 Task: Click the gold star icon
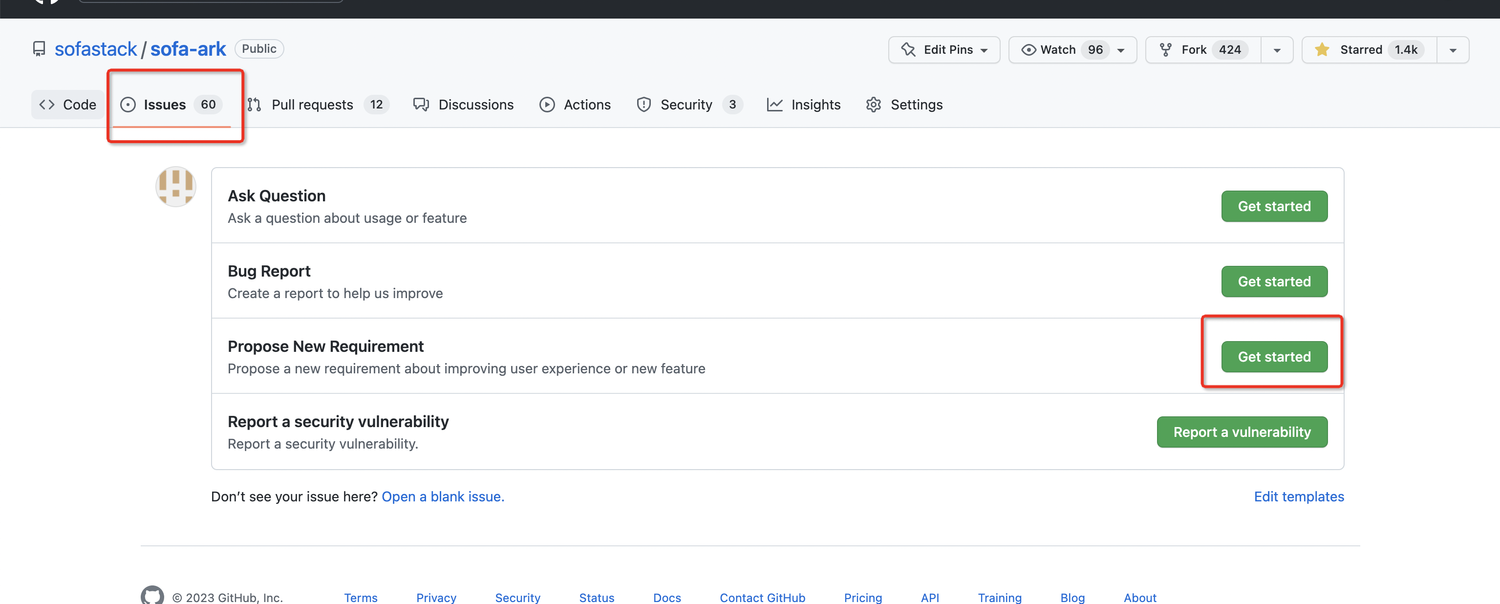point(1322,49)
